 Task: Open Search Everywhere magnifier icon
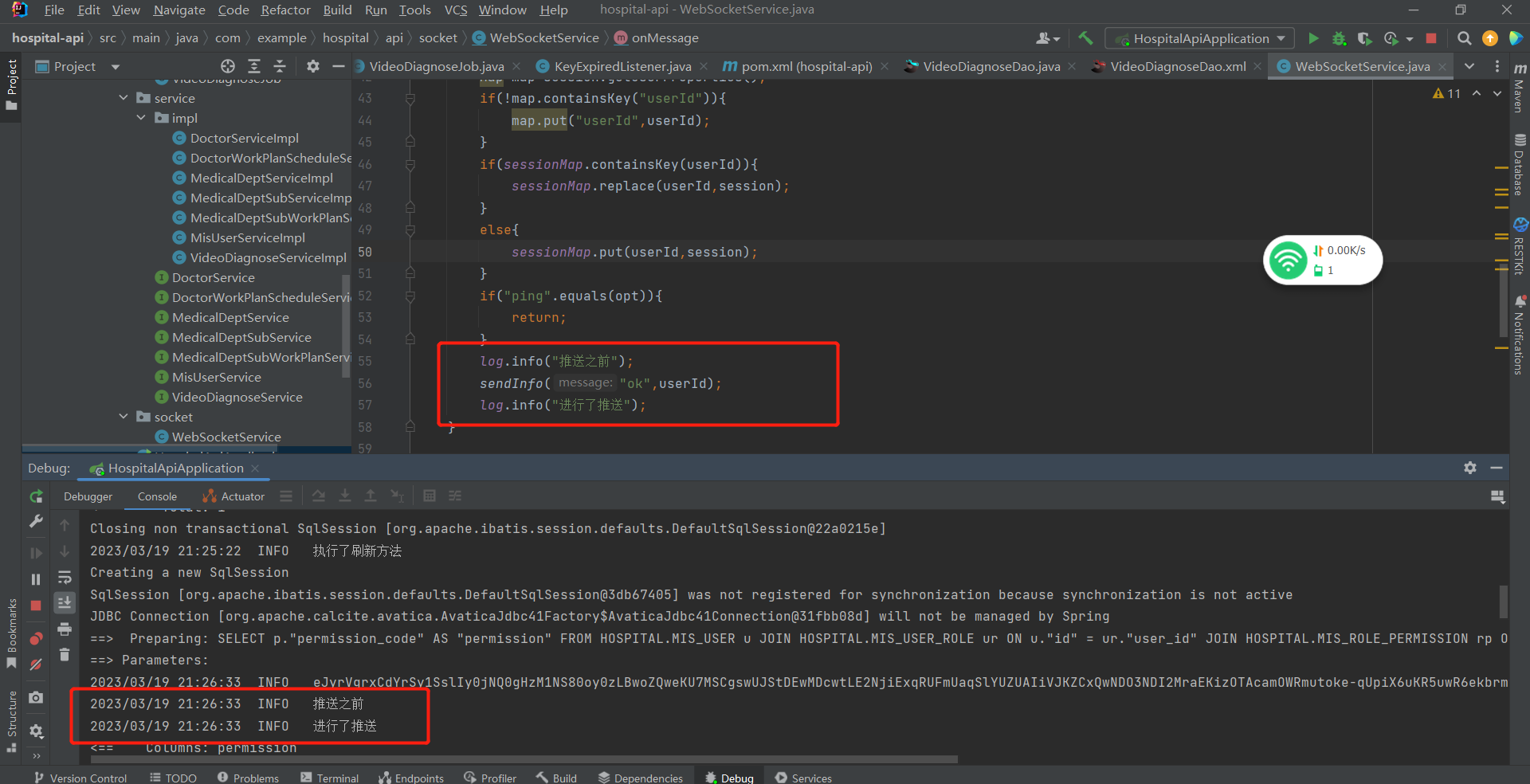pos(1464,38)
